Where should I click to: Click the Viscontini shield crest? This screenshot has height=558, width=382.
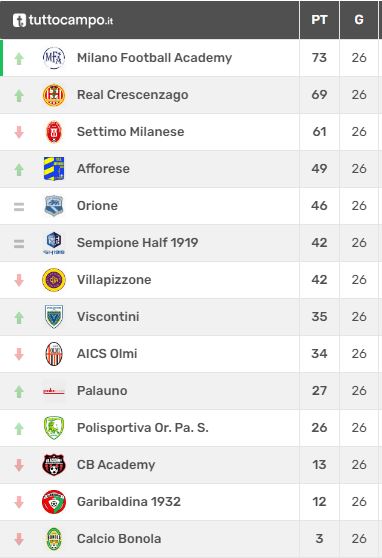[x=54, y=317]
